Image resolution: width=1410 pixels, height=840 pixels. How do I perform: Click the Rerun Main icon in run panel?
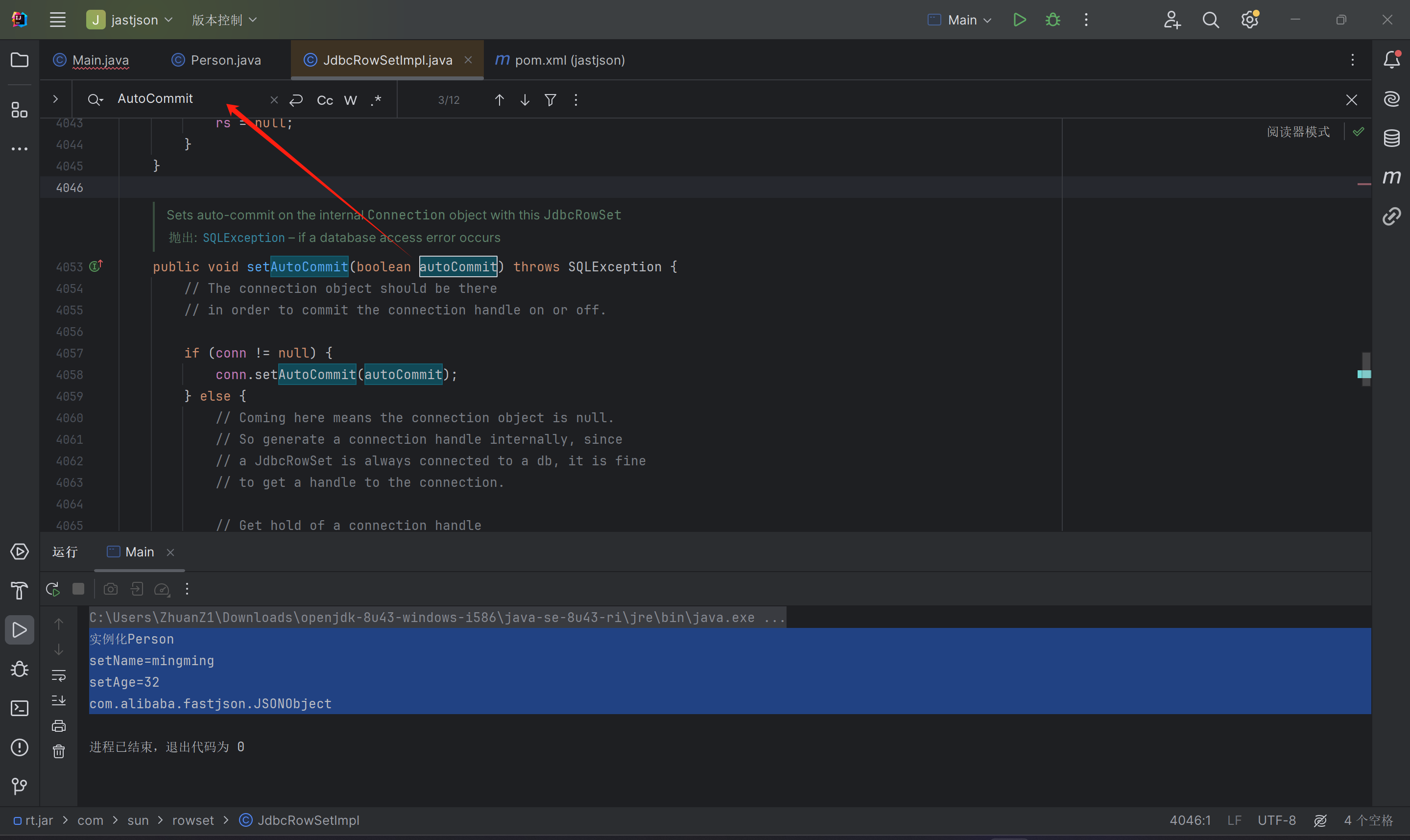pyautogui.click(x=52, y=589)
